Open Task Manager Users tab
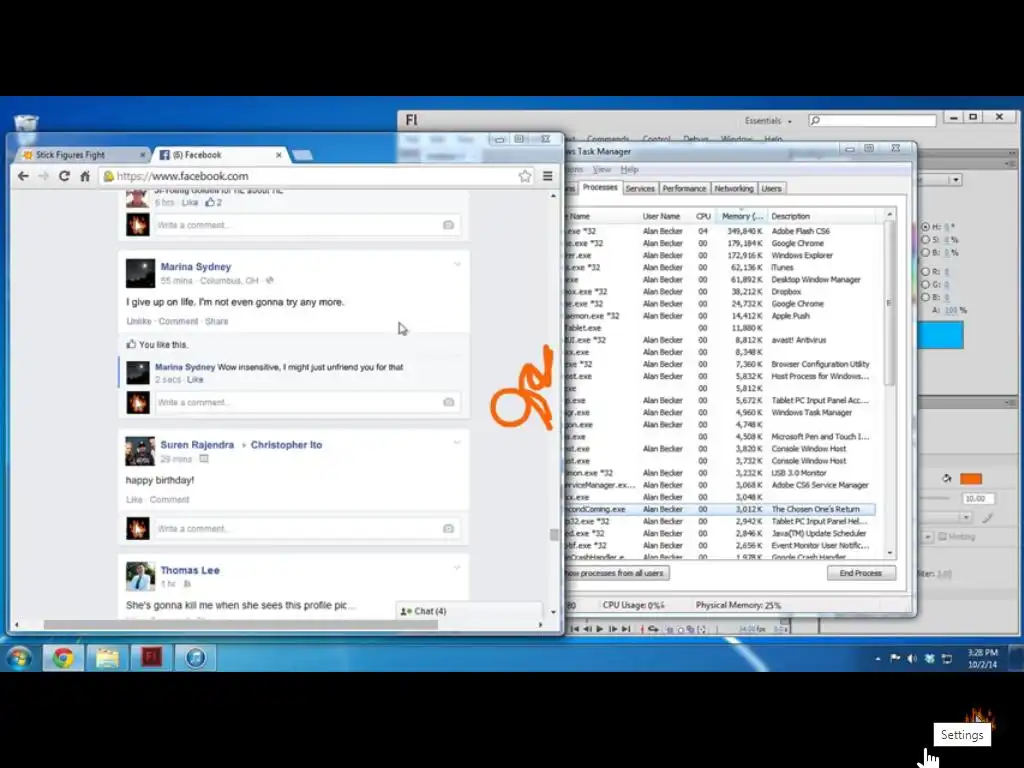The height and width of the screenshot is (768, 1024). point(771,188)
